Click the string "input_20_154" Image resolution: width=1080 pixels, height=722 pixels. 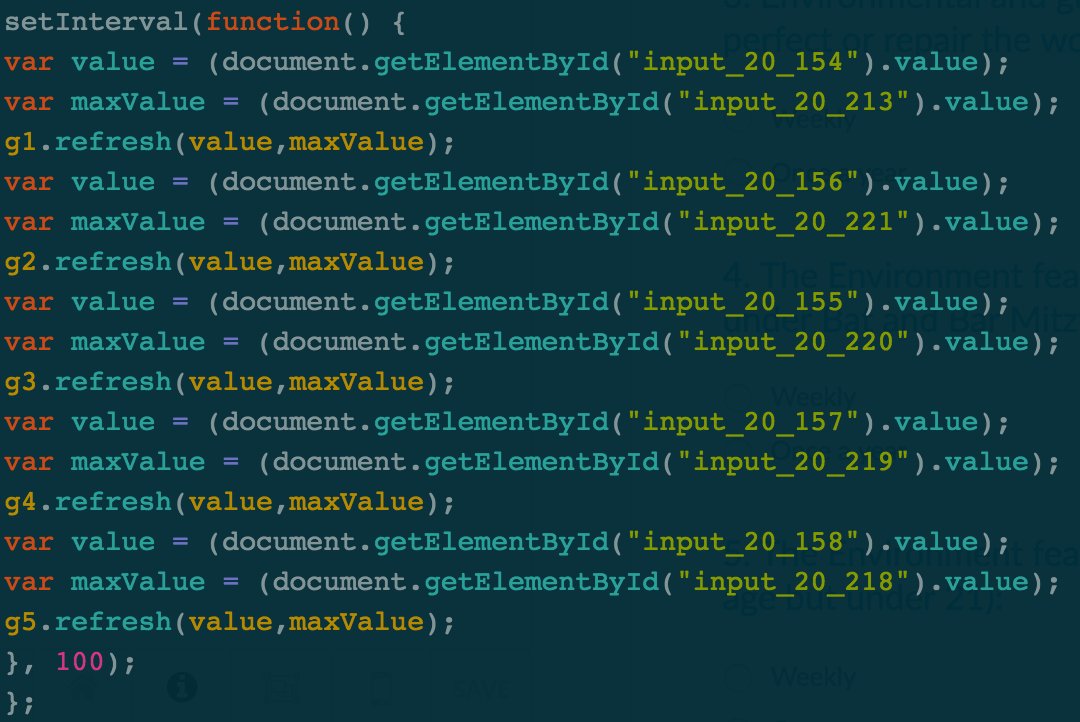[742, 62]
